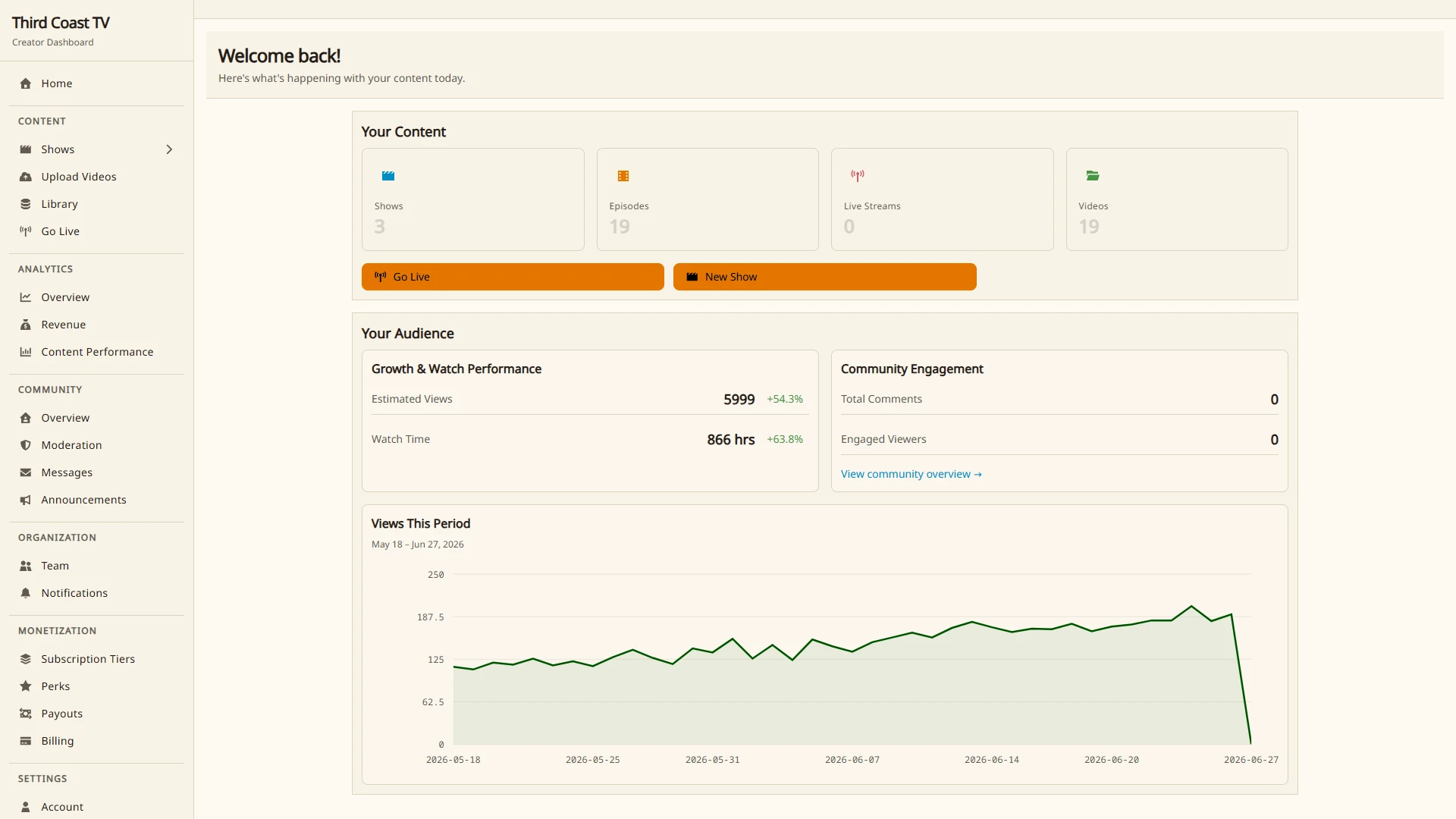Open the Shows count card

[472, 199]
